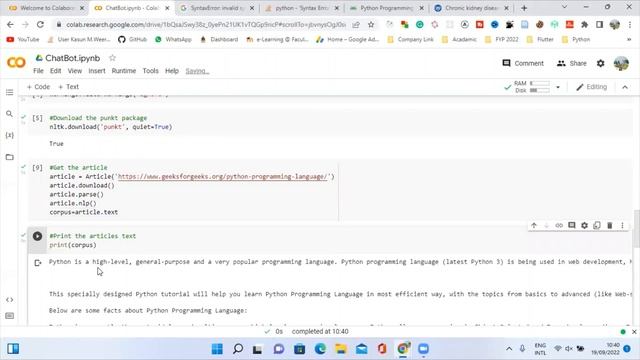
Task: Add a comment to the selected cell
Action: tap(571, 225)
